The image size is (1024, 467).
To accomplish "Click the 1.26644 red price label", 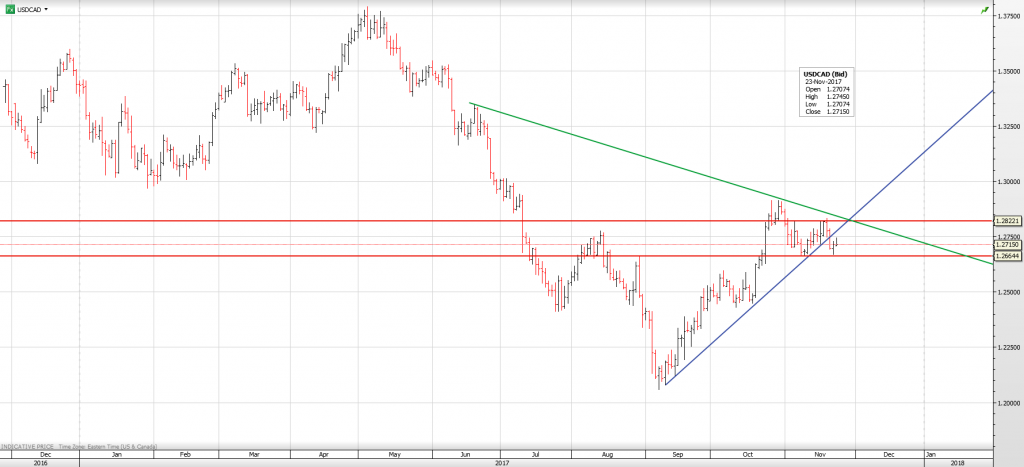I will tap(1007, 256).
